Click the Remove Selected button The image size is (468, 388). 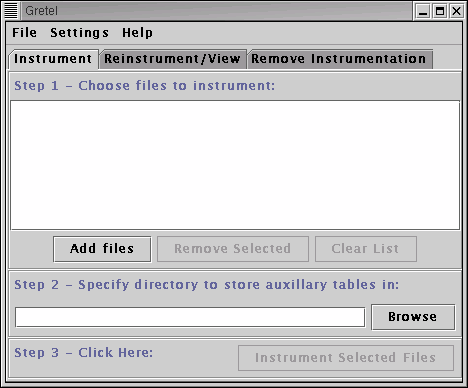233,249
